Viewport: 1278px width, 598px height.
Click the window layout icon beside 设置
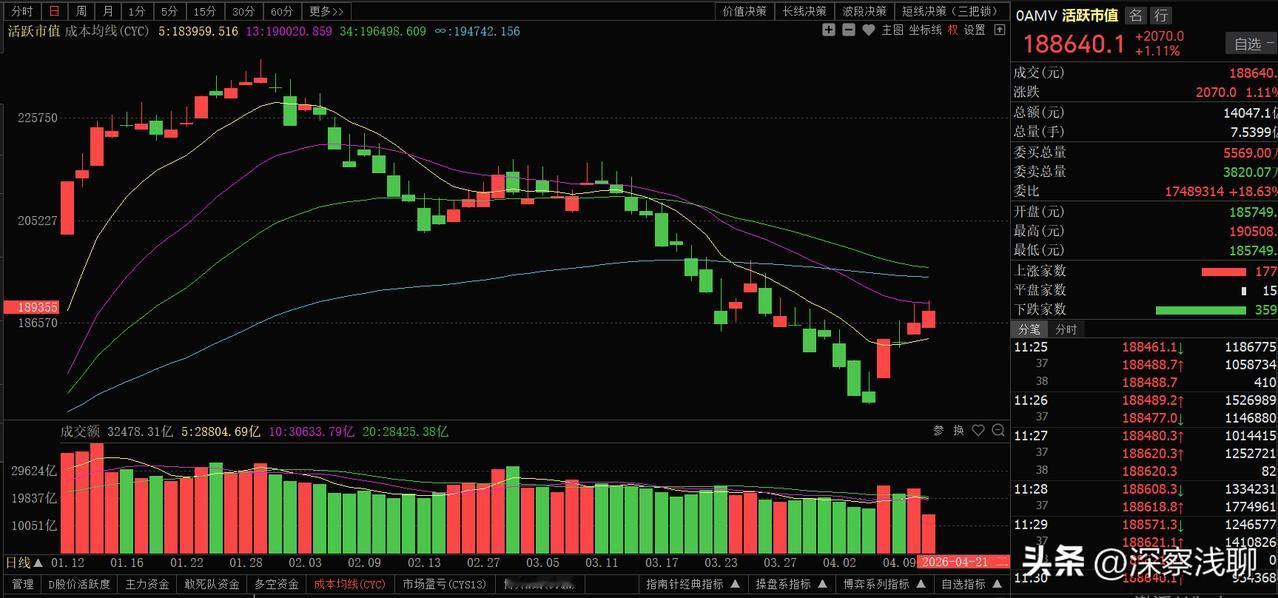click(999, 30)
